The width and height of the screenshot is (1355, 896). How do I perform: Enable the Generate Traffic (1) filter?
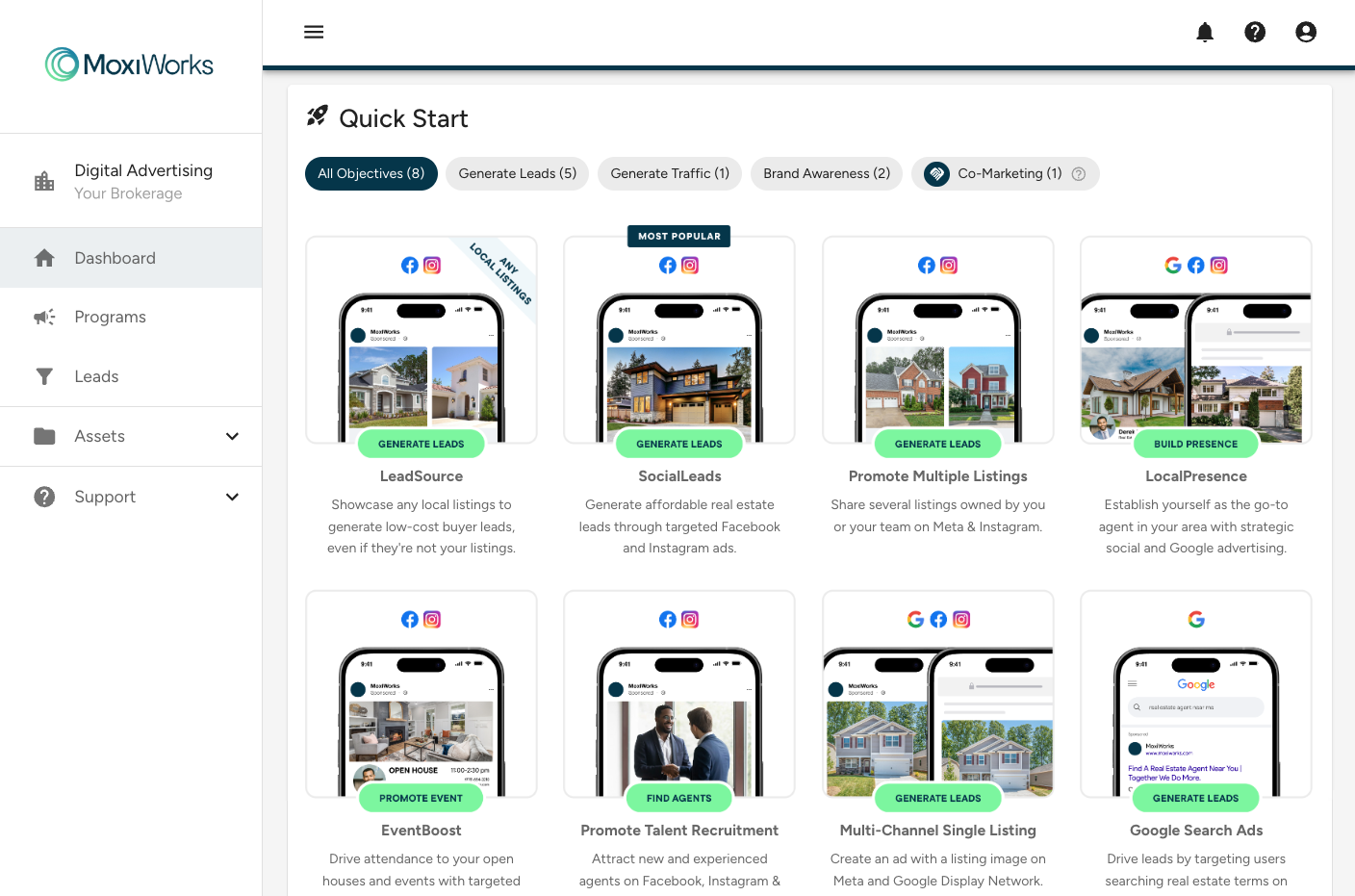(669, 173)
